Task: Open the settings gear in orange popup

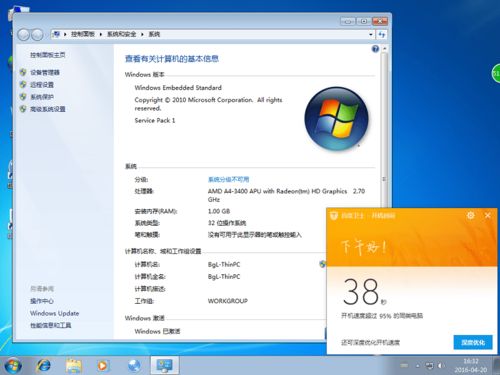Action: (x=471, y=215)
